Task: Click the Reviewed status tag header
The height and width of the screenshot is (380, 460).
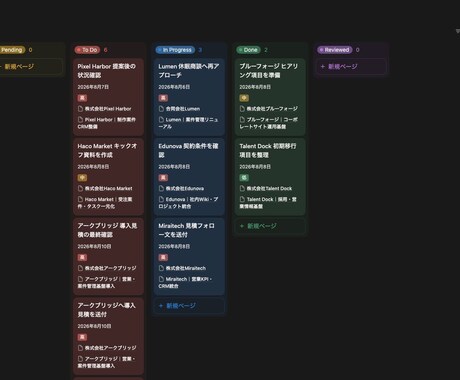Action: tap(335, 50)
